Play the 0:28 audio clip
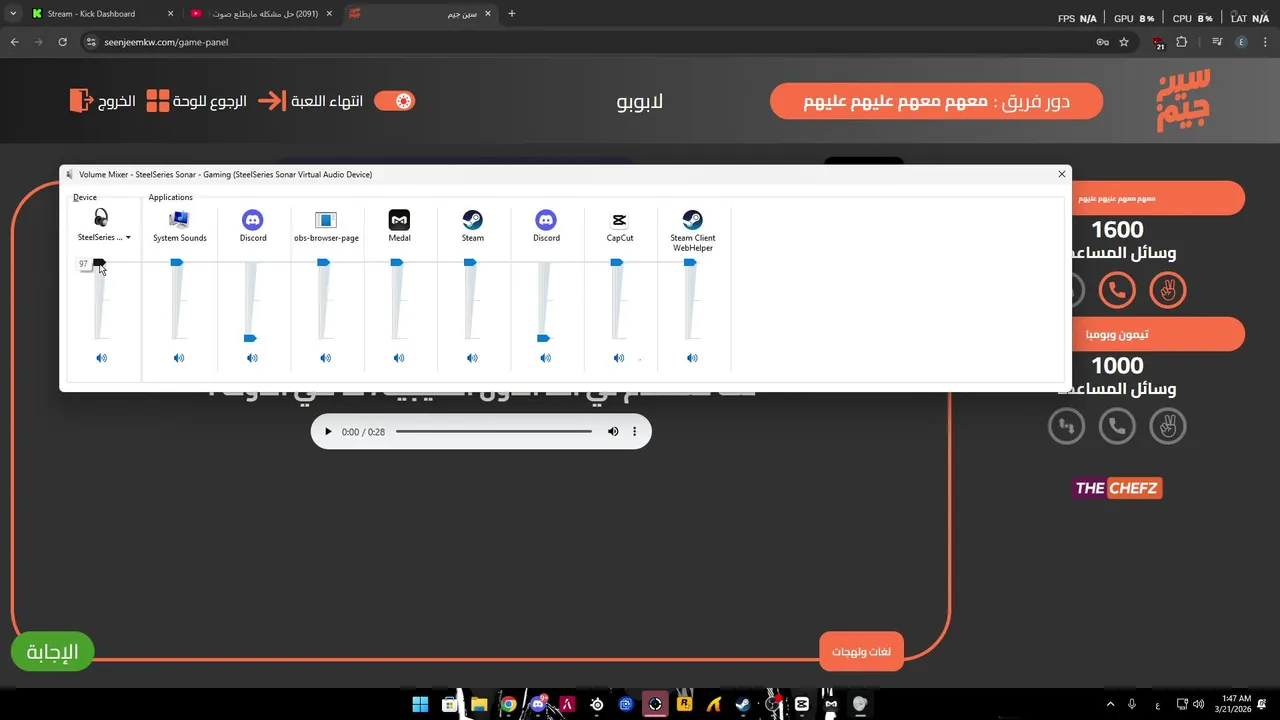 327,432
